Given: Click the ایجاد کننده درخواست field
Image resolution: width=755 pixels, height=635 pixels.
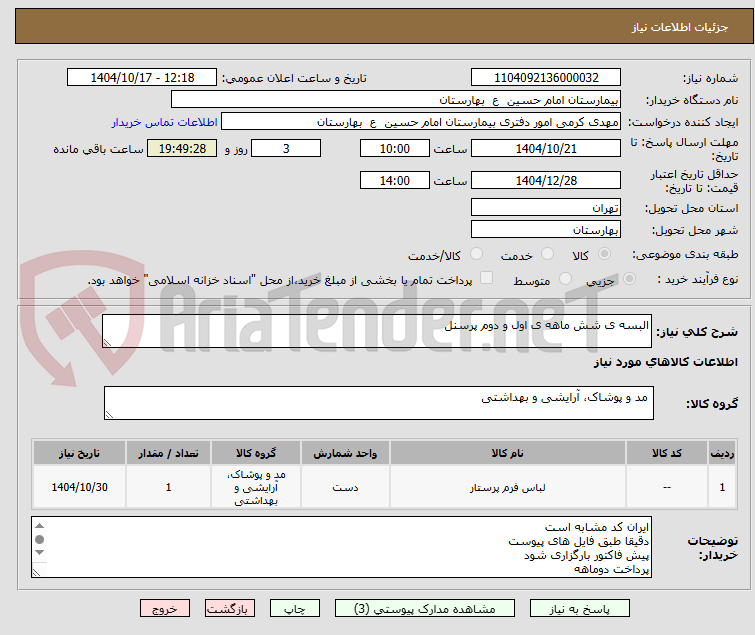Looking at the screenshot, I should pos(420,122).
